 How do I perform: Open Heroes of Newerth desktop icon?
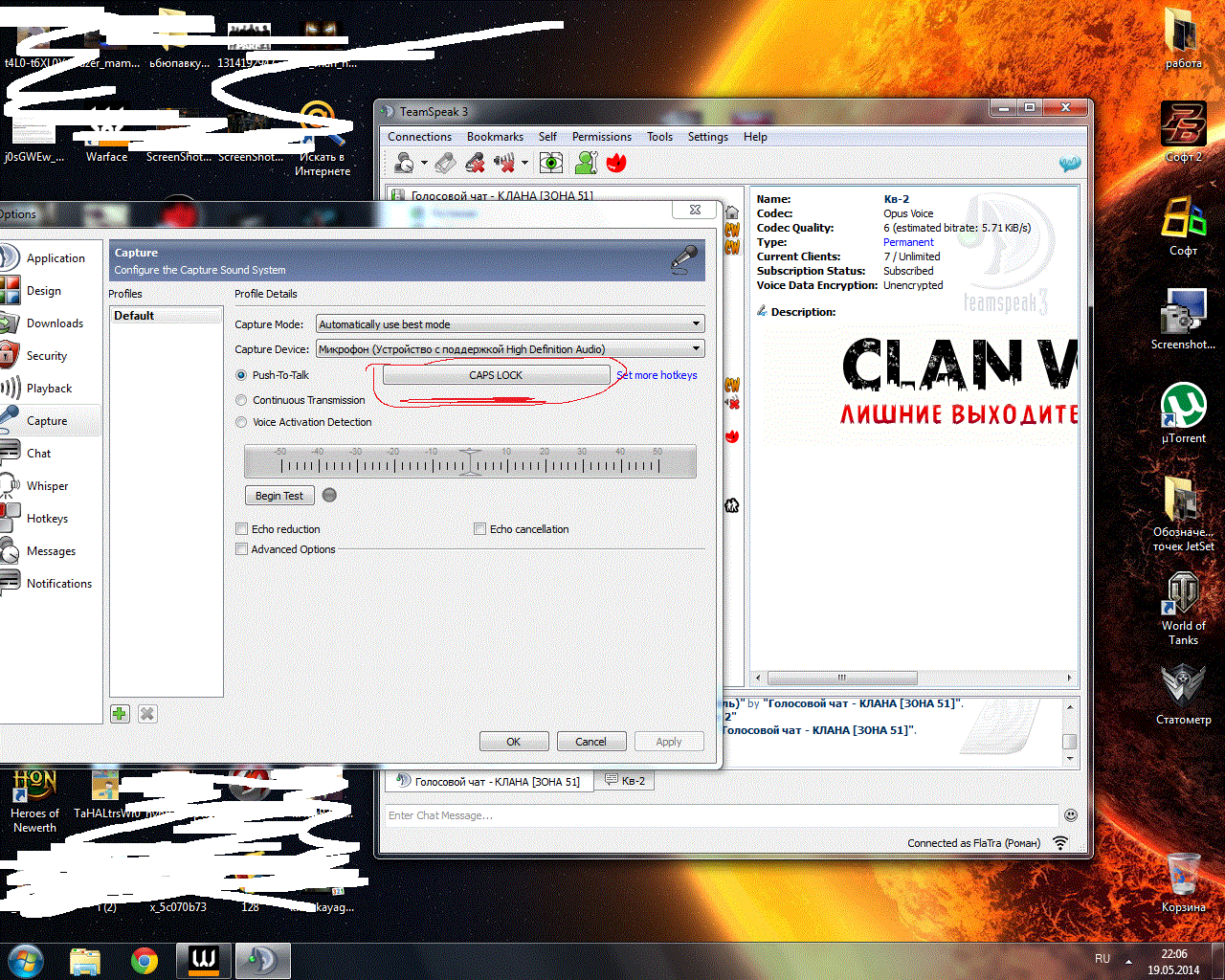[34, 801]
